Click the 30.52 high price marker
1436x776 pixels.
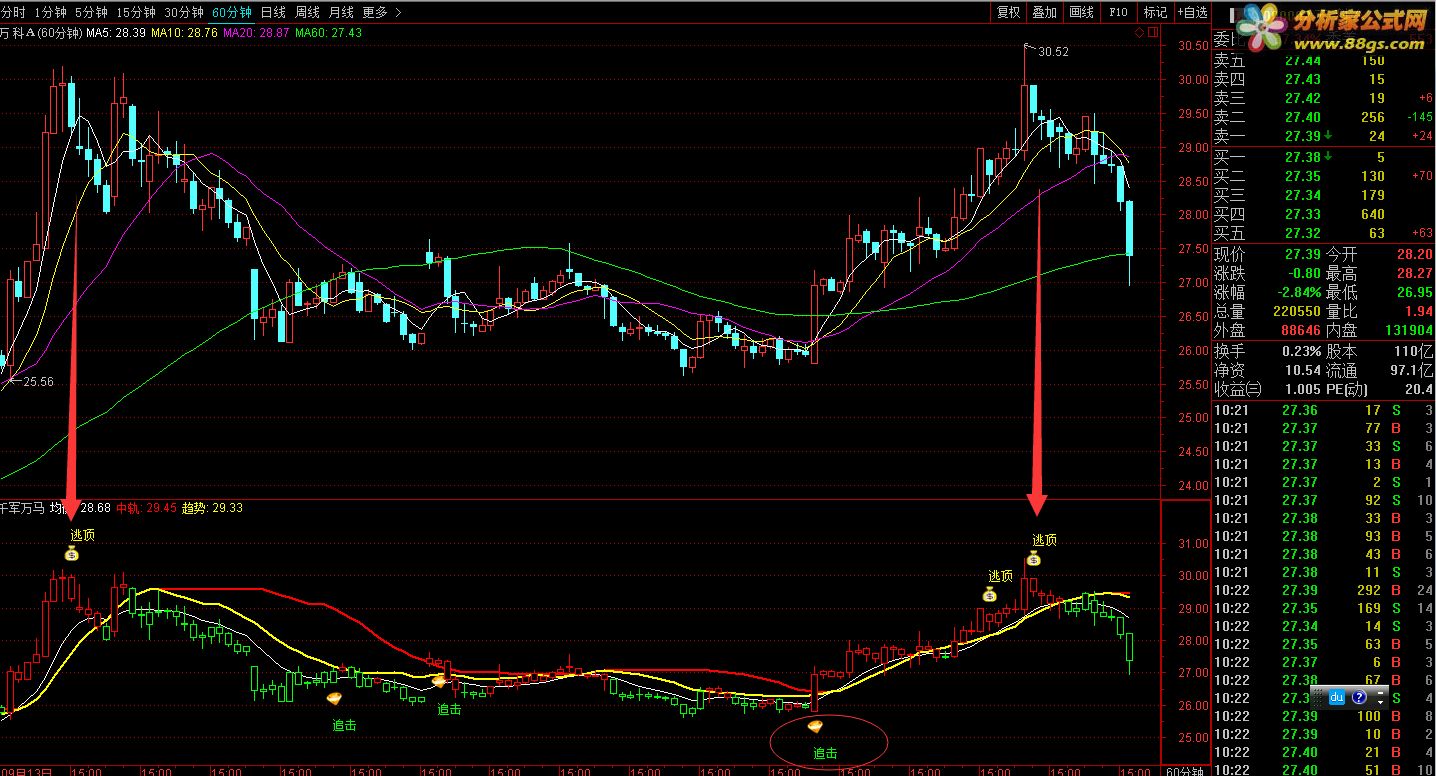pos(1054,51)
